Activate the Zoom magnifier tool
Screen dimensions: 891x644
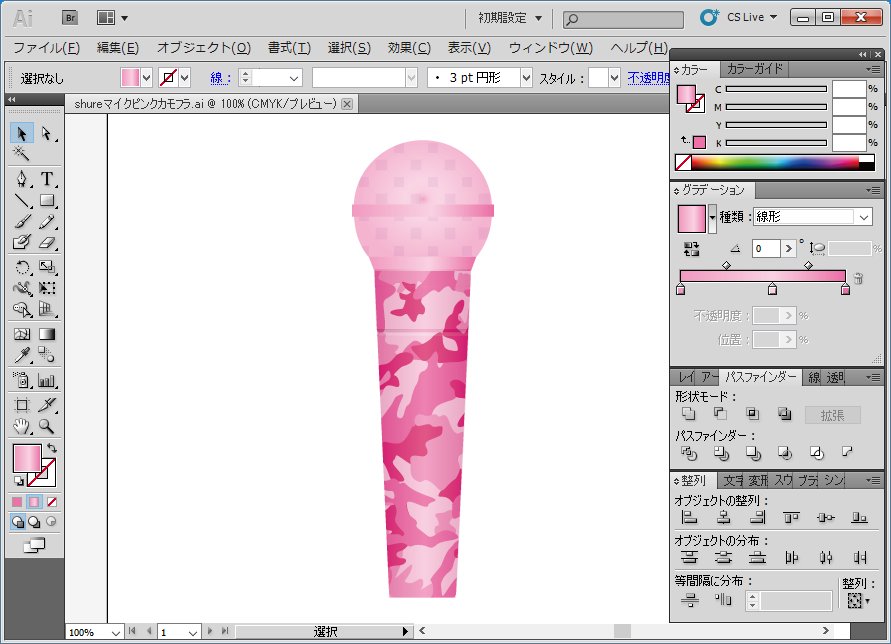[46, 427]
